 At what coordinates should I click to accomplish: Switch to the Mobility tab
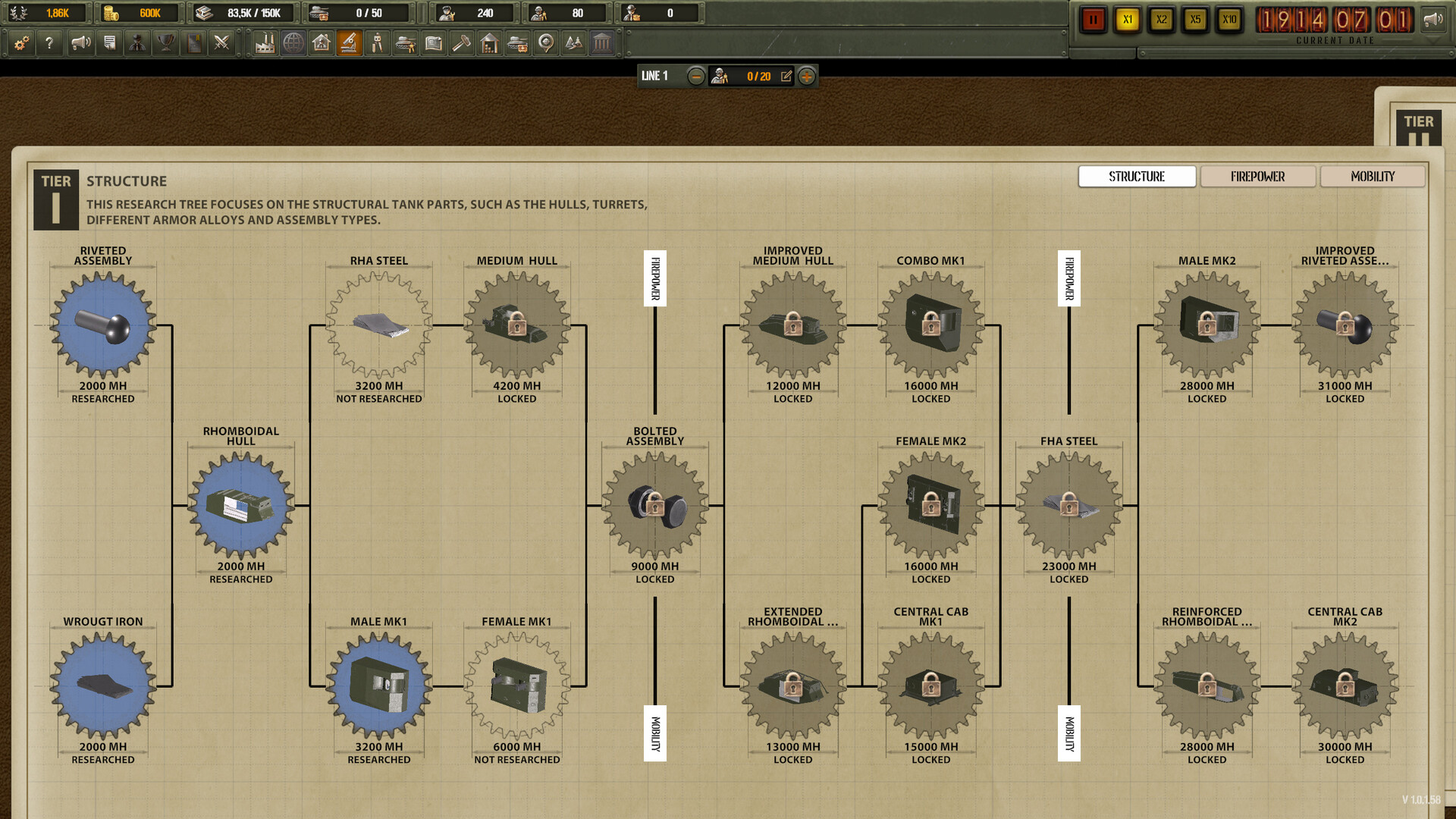click(x=1372, y=177)
